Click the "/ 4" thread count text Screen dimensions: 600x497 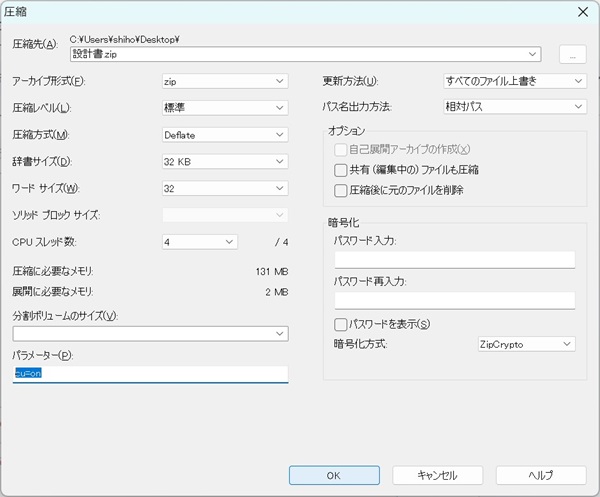(281, 242)
